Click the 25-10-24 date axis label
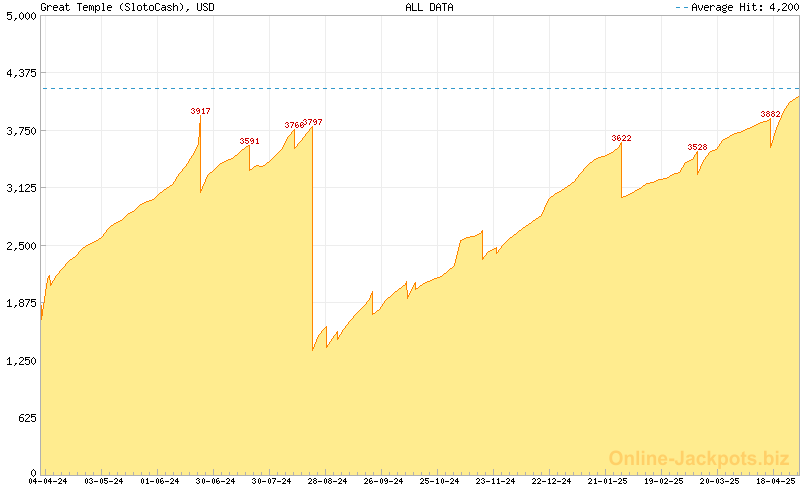 [x=439, y=481]
